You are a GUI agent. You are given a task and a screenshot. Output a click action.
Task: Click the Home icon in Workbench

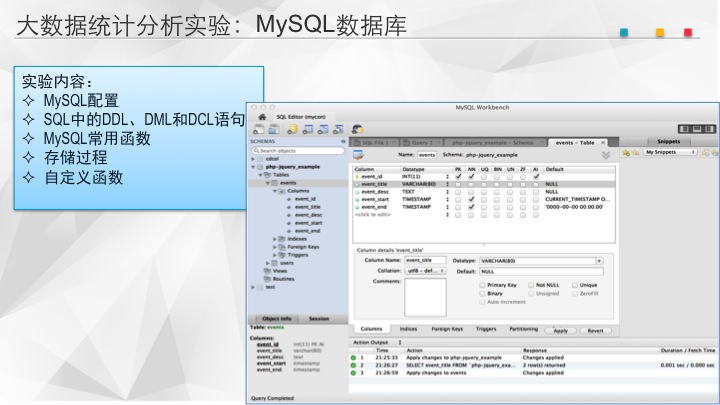tap(260, 115)
